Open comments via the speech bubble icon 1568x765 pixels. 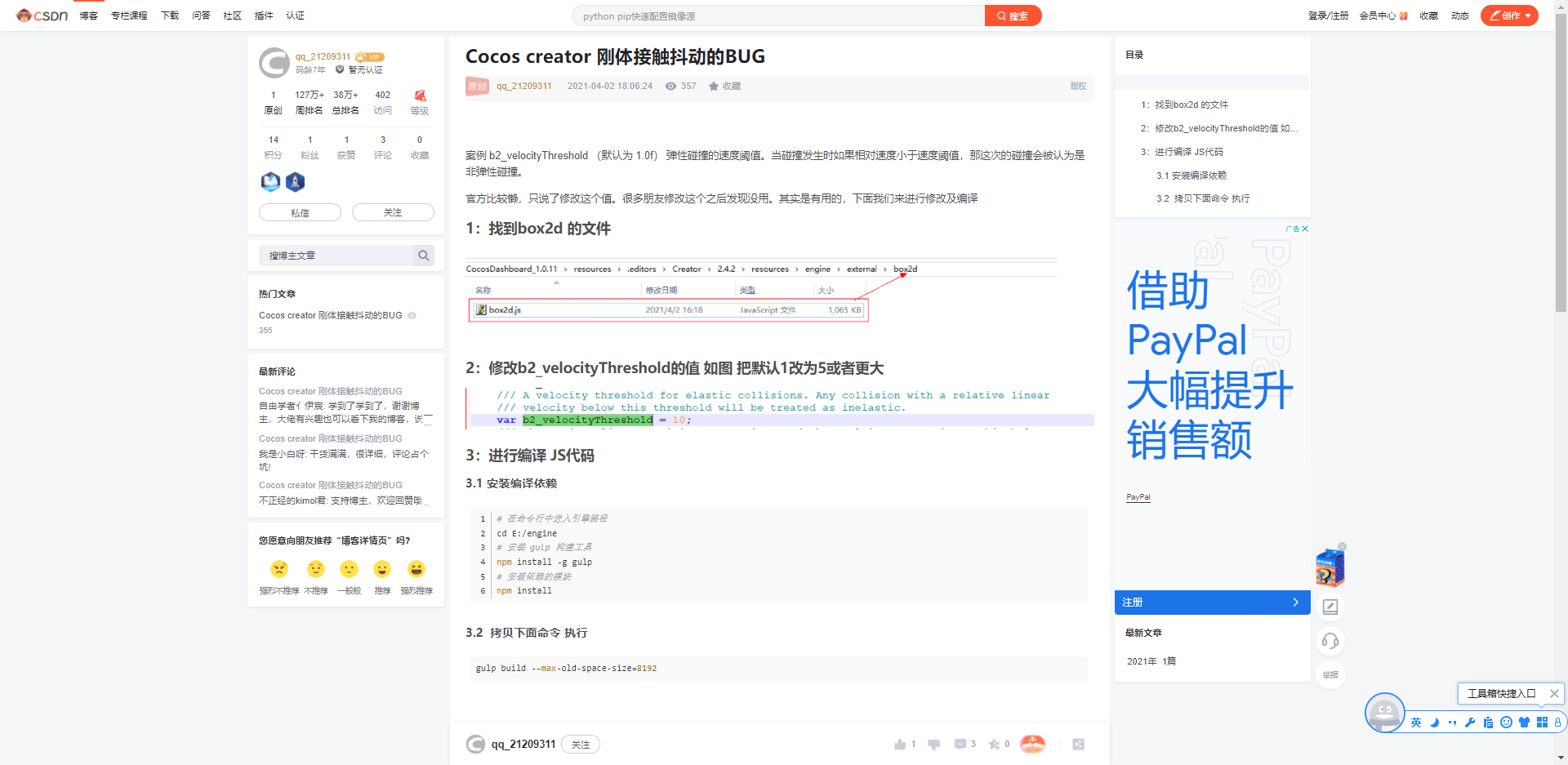(960, 744)
